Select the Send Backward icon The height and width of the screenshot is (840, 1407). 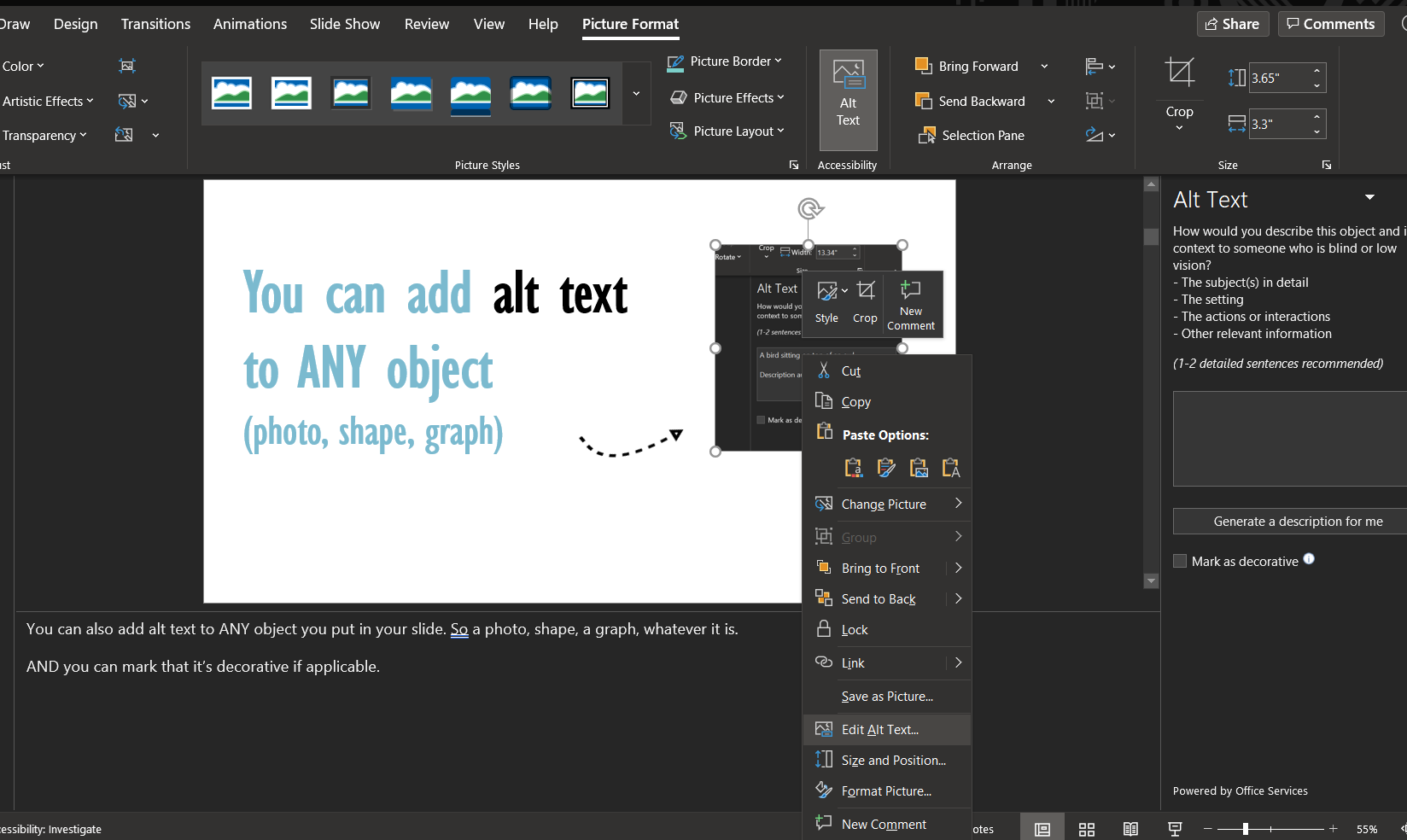(x=923, y=101)
